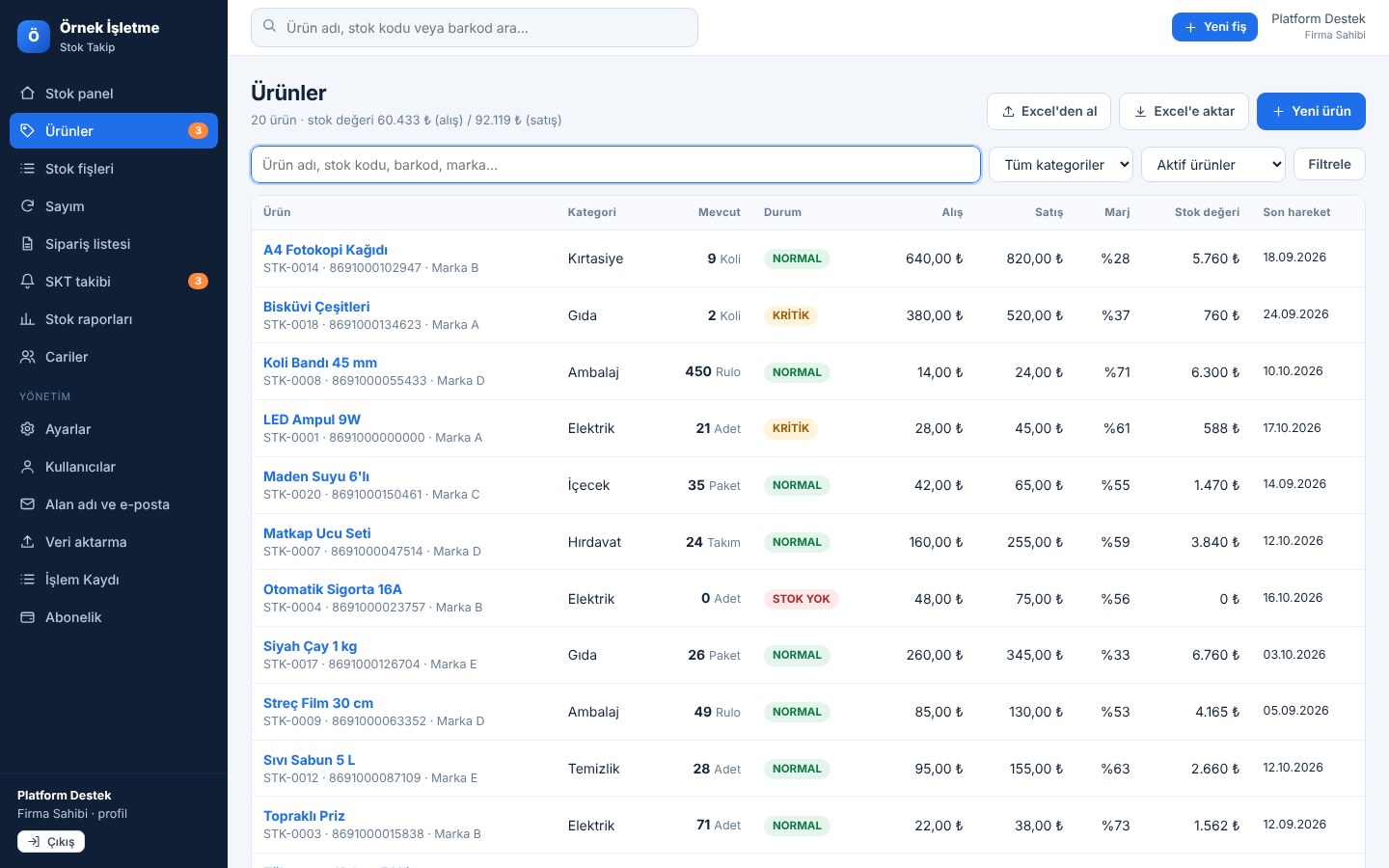This screenshot has height=868, width=1389.
Task: Click the Filtrele button
Action: [1329, 164]
